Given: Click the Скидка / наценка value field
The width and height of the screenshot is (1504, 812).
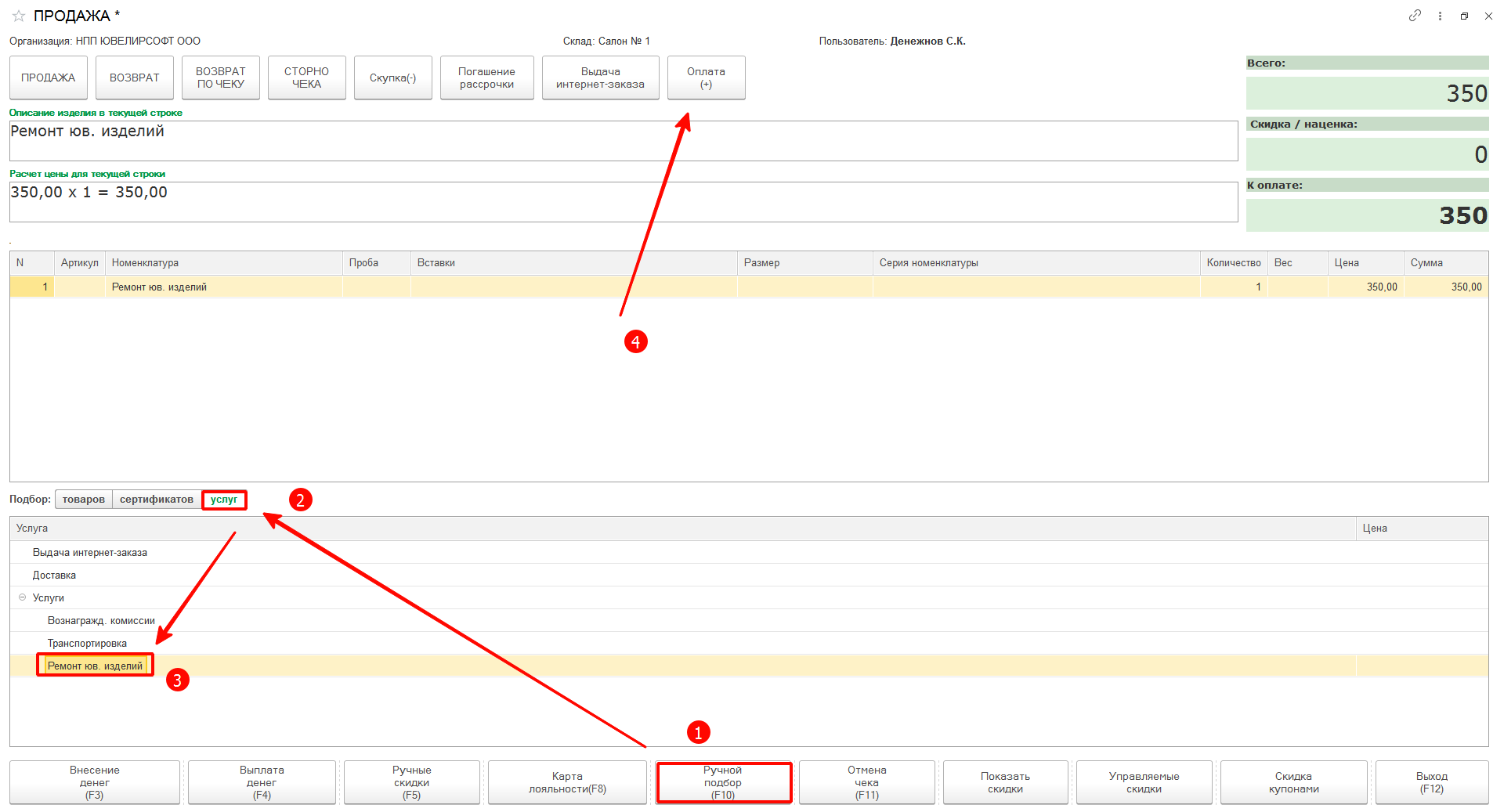Looking at the screenshot, I should (1368, 154).
